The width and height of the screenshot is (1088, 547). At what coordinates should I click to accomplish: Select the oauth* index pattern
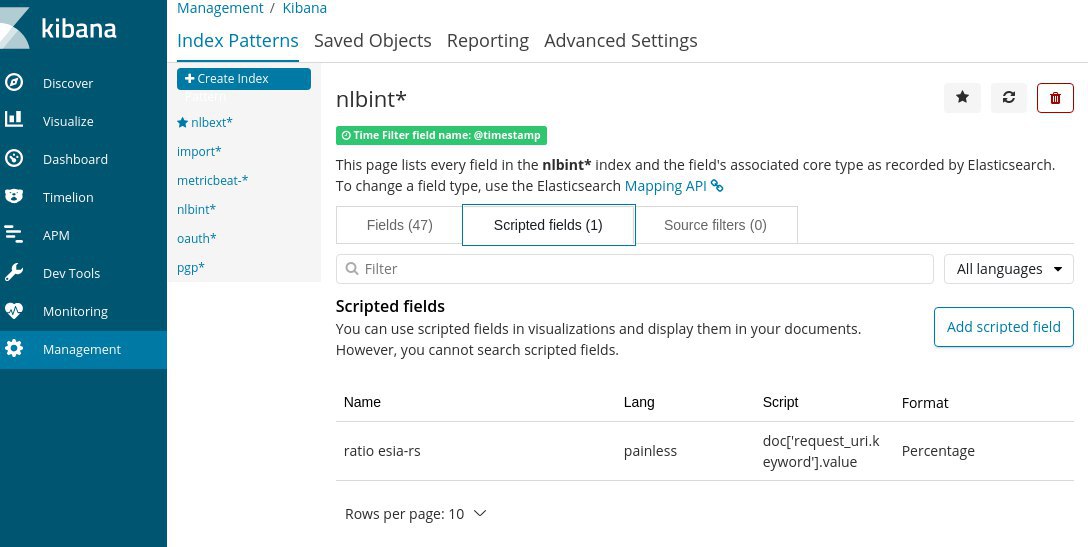click(x=196, y=238)
